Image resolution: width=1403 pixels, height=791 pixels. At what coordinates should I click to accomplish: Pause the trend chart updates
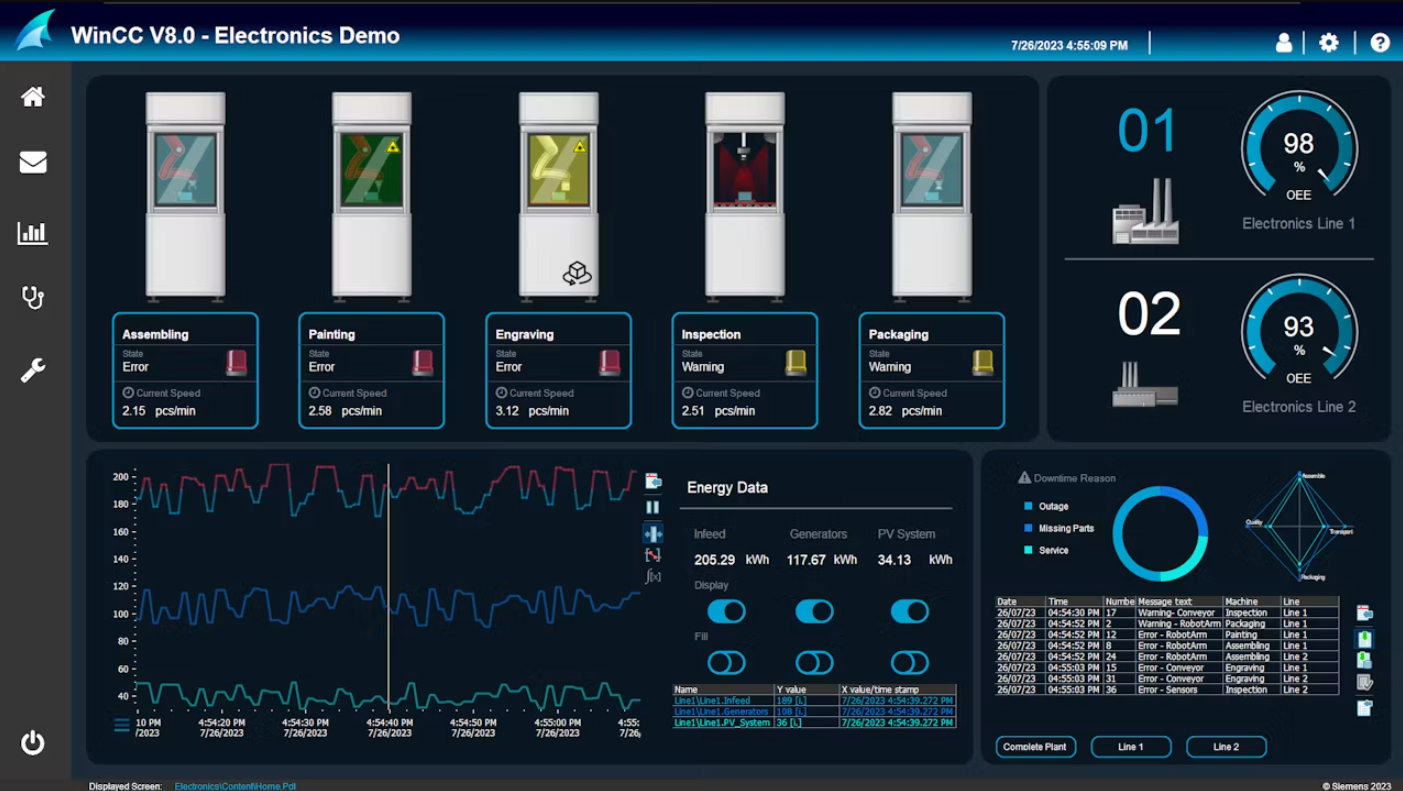(653, 507)
